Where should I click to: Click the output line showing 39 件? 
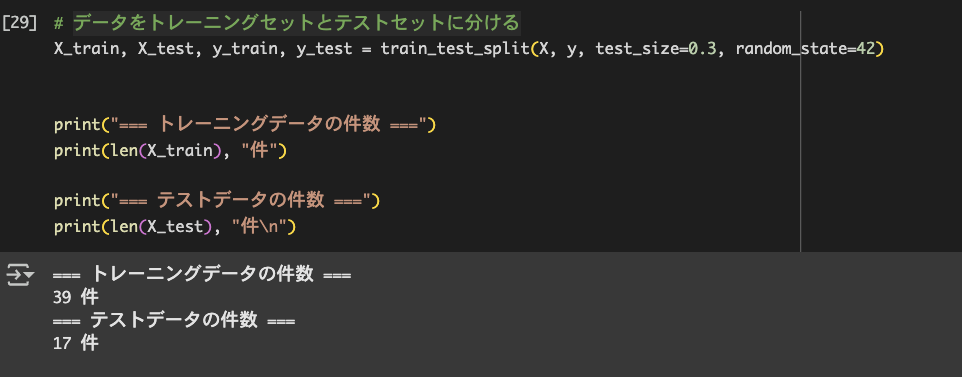coord(75,298)
